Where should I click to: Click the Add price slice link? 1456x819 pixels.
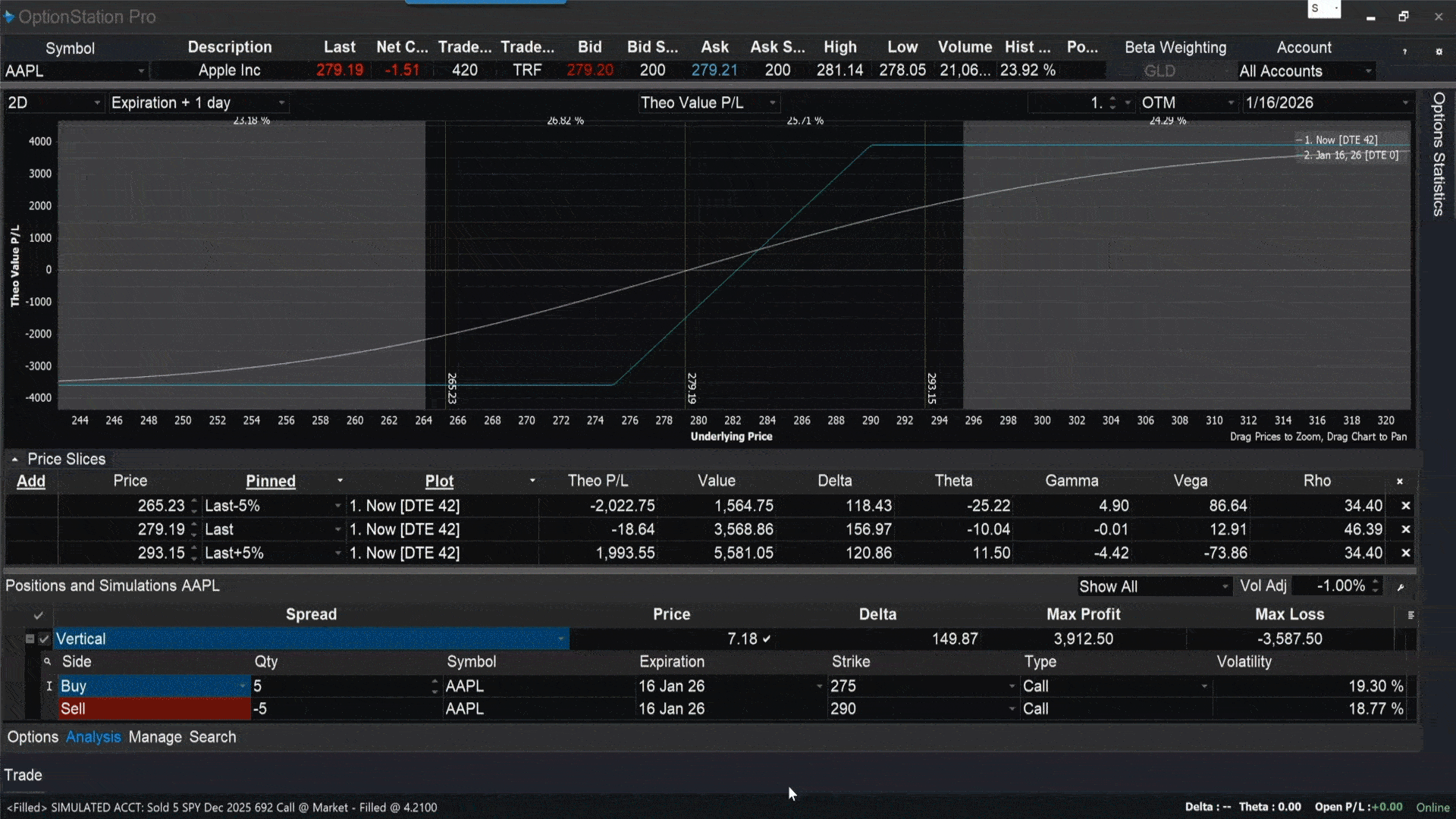[x=31, y=482]
